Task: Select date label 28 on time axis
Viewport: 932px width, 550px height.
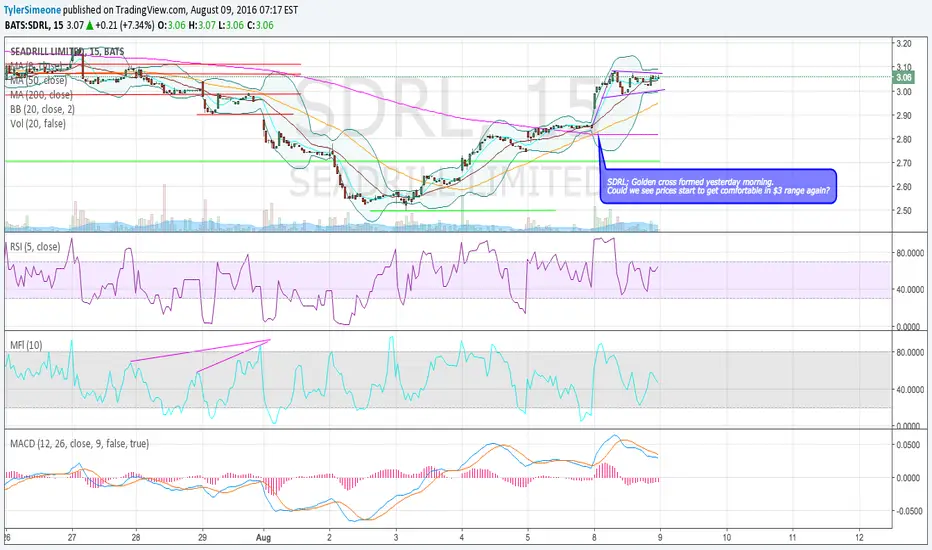Action: point(136,538)
